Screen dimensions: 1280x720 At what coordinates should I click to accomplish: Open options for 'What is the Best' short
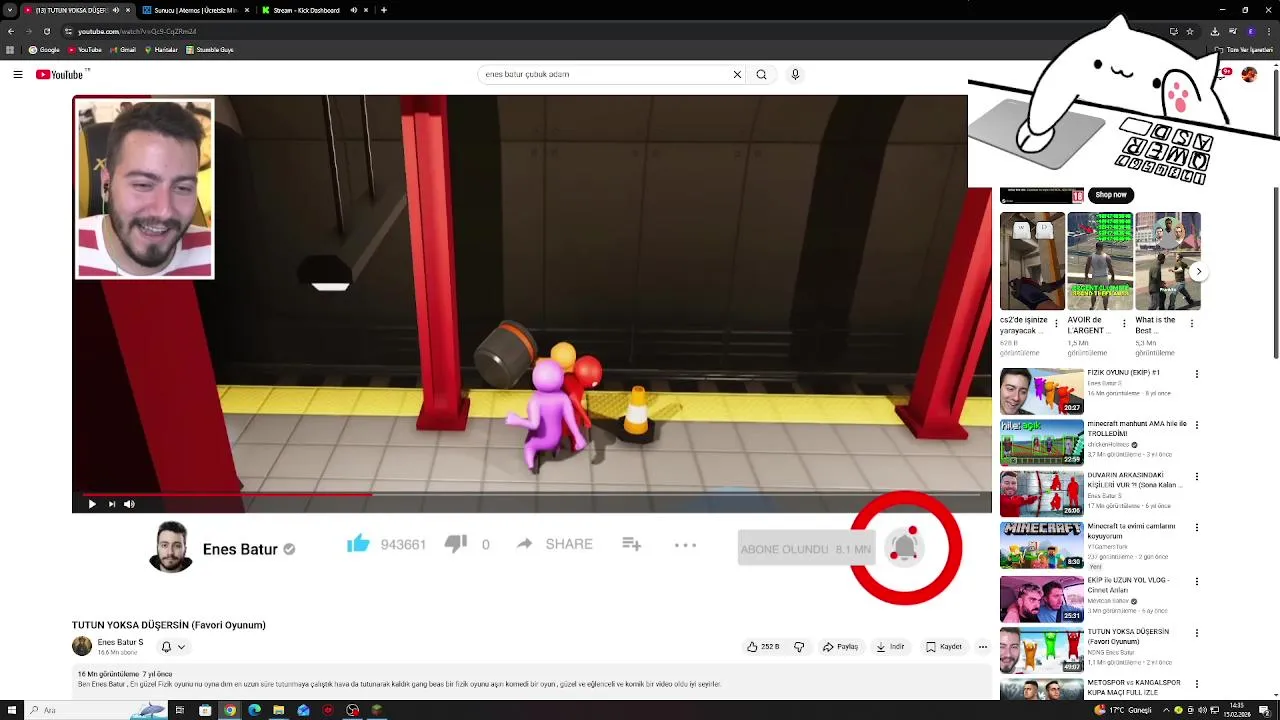(x=1190, y=325)
